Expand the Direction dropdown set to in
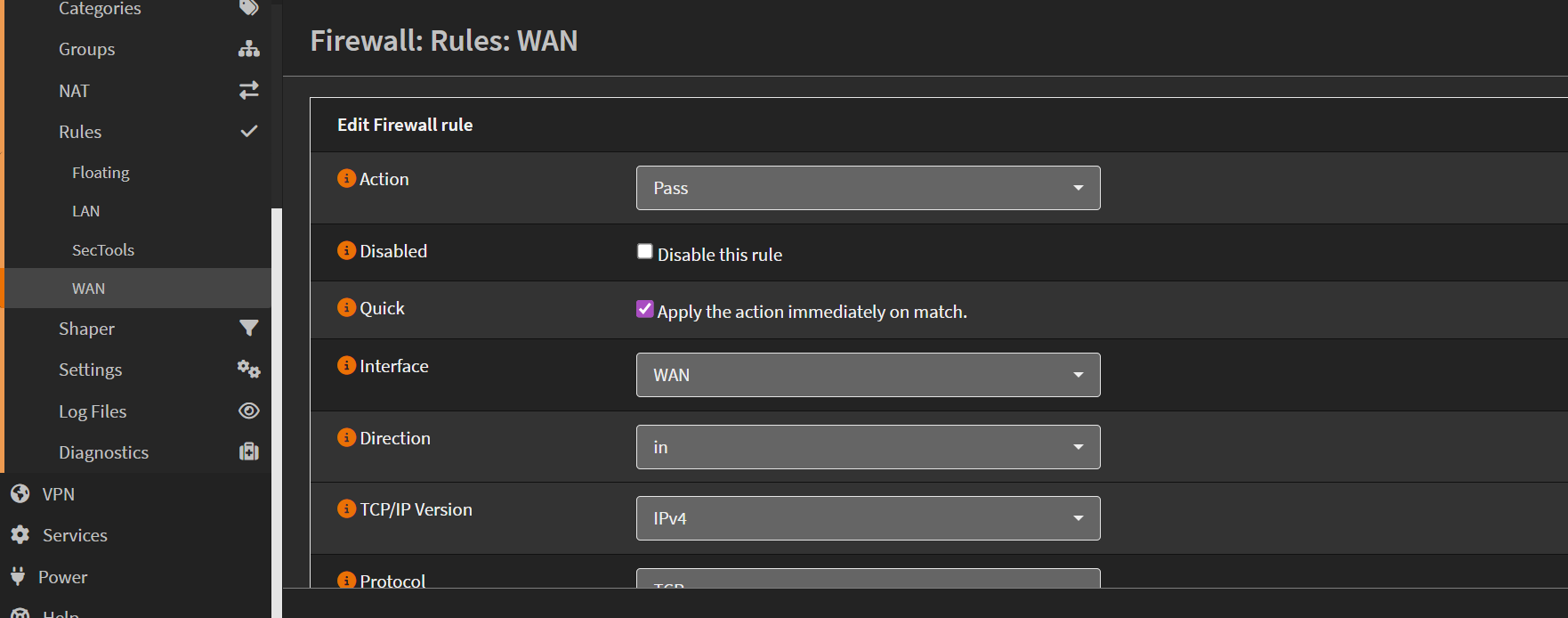 (x=868, y=447)
